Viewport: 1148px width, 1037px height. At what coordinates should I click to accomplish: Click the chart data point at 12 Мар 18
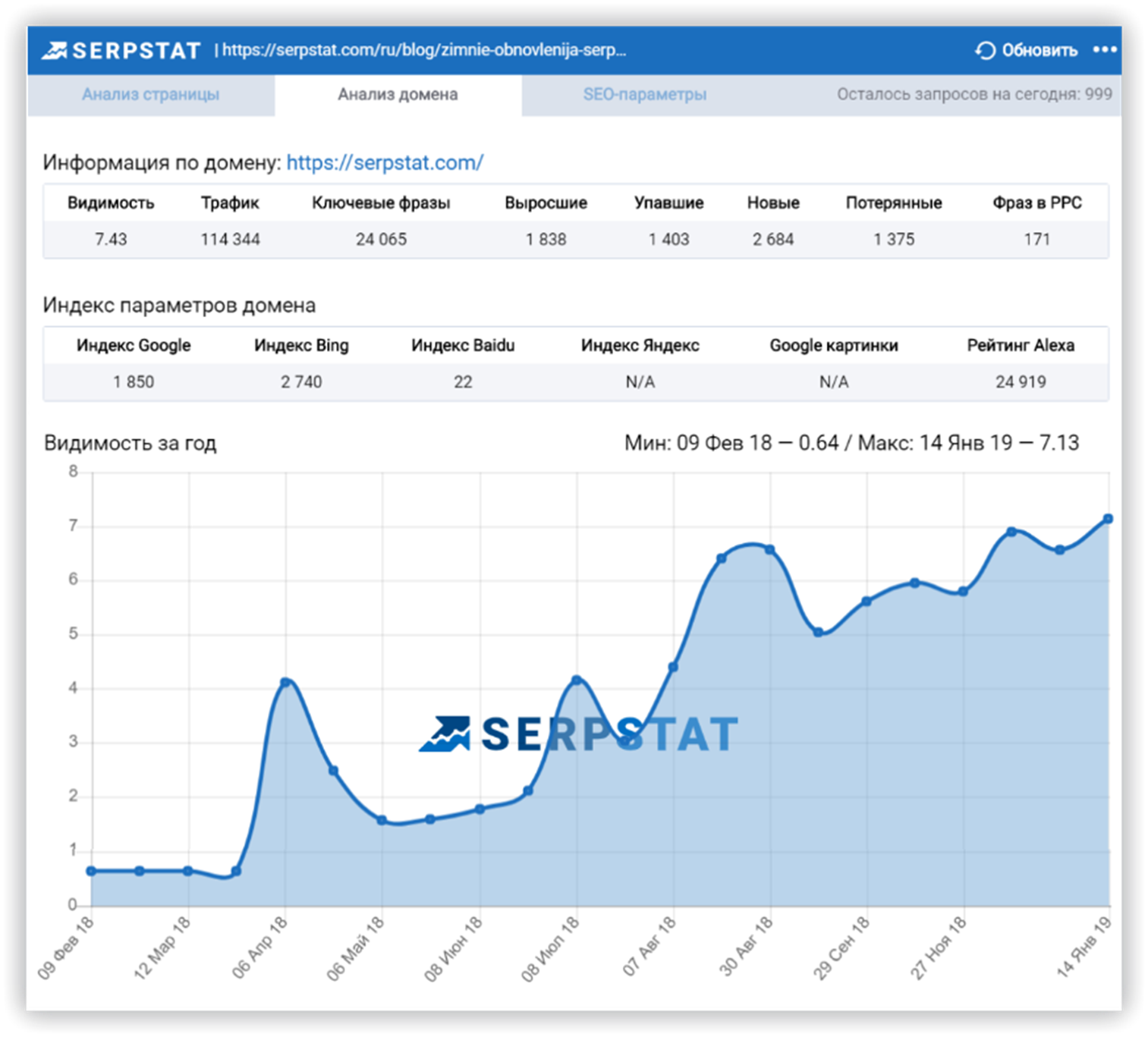pyautogui.click(x=188, y=871)
